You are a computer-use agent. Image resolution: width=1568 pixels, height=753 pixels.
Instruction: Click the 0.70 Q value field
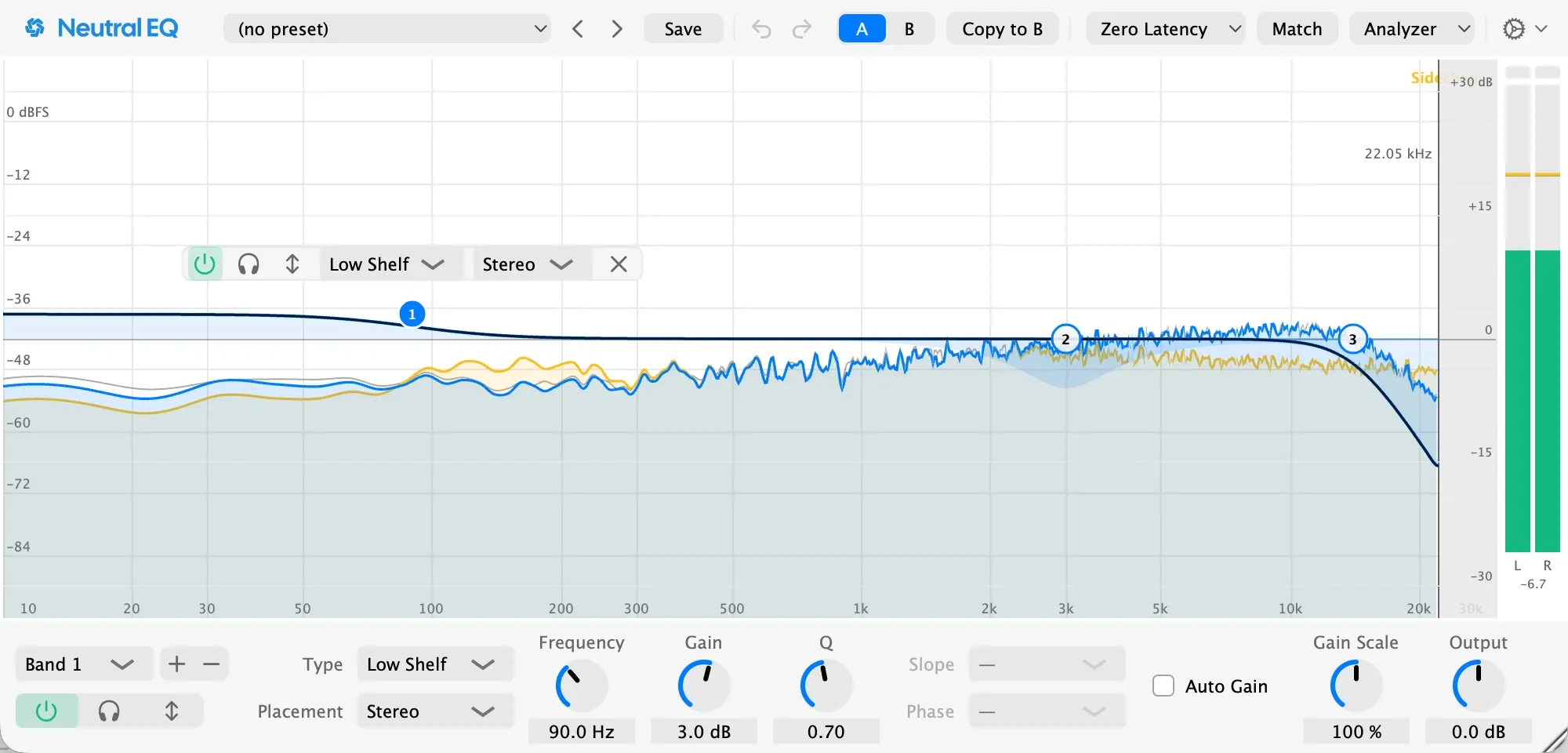tap(826, 732)
